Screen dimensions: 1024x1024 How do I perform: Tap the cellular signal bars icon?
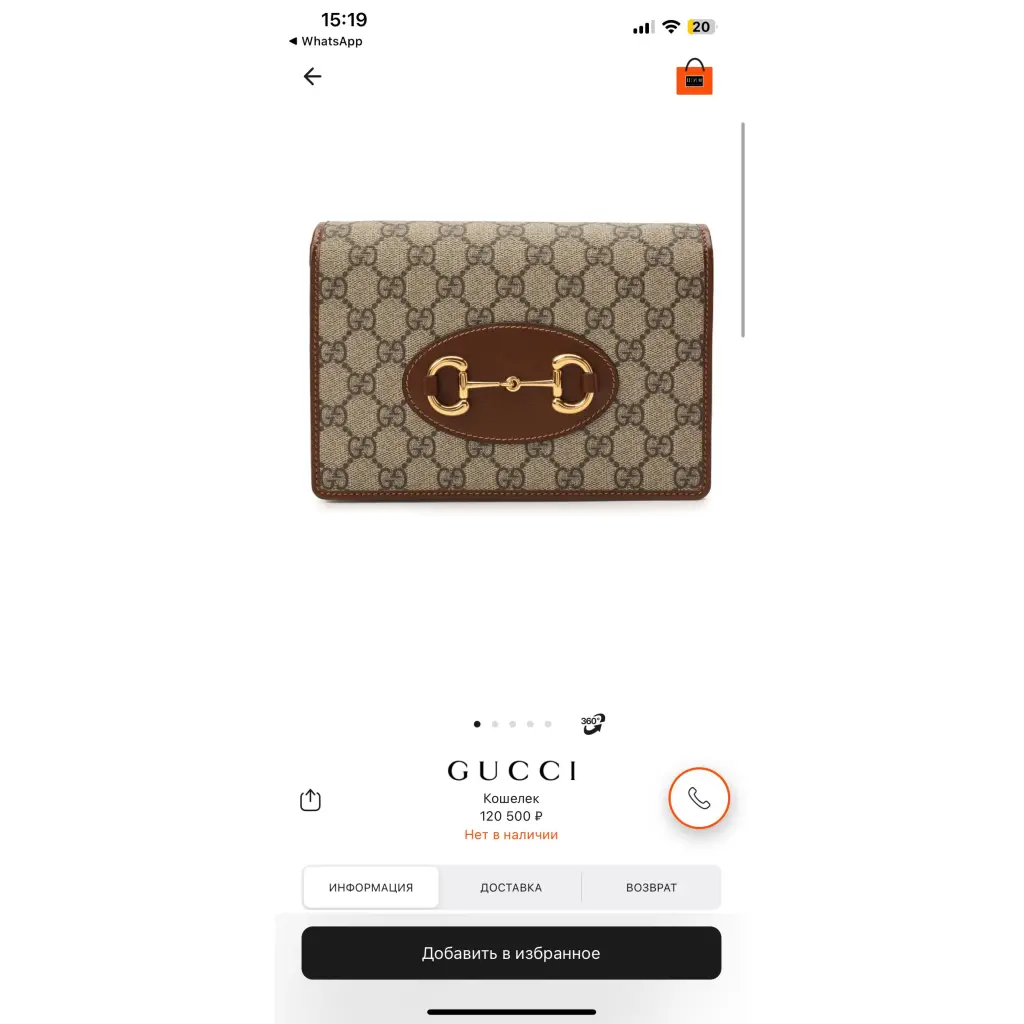643,27
